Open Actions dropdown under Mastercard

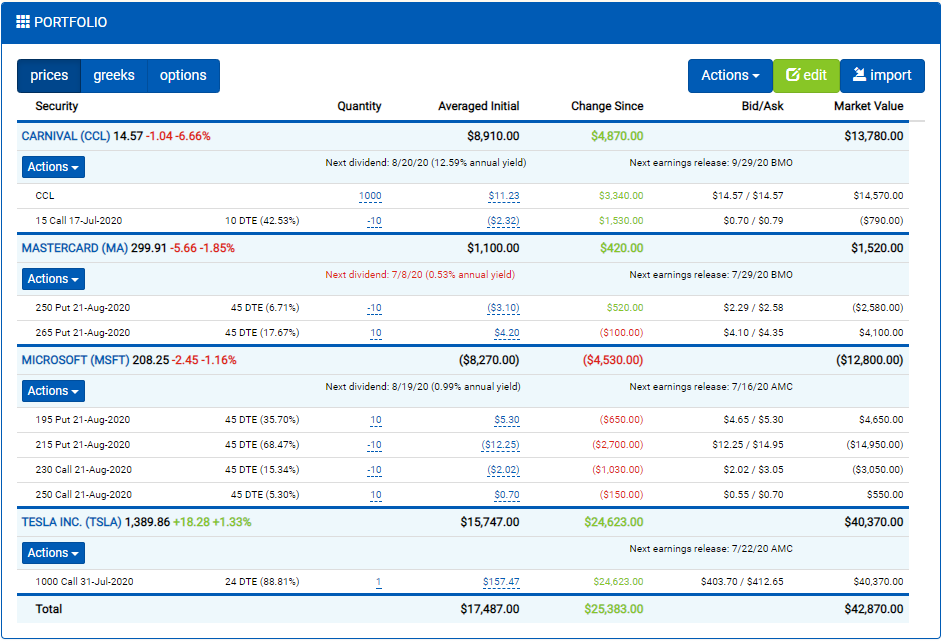click(x=53, y=279)
